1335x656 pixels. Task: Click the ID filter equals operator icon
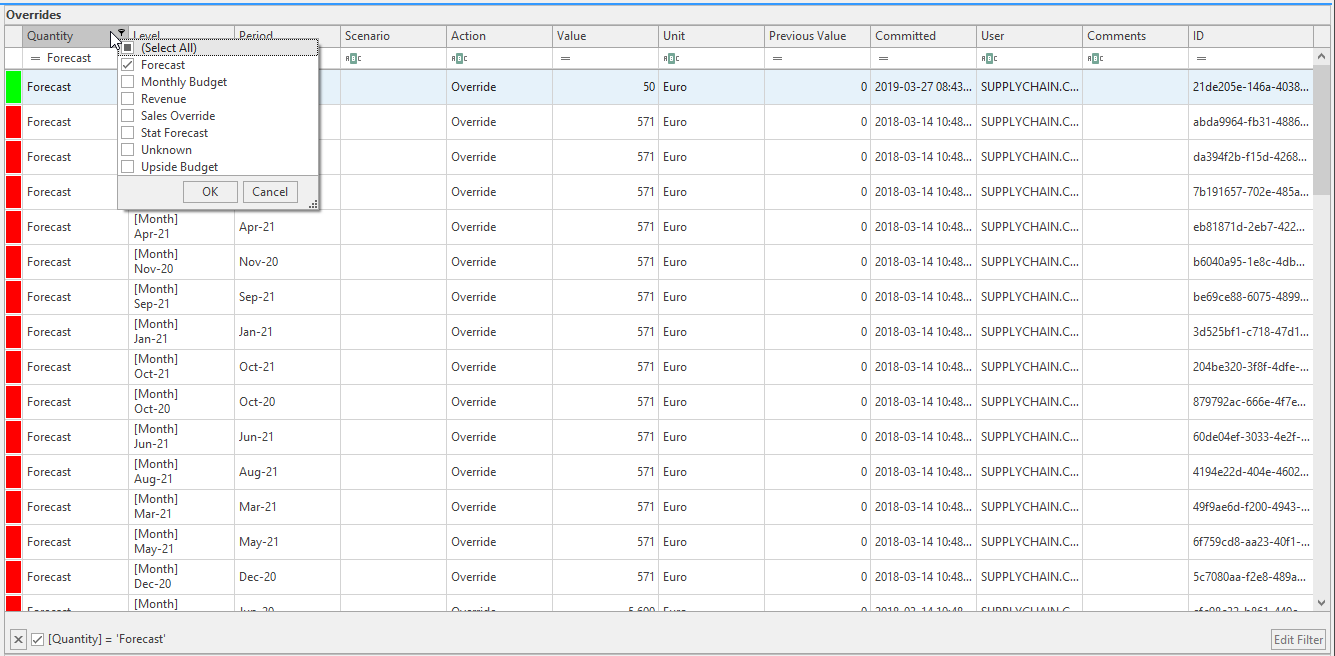1201,58
